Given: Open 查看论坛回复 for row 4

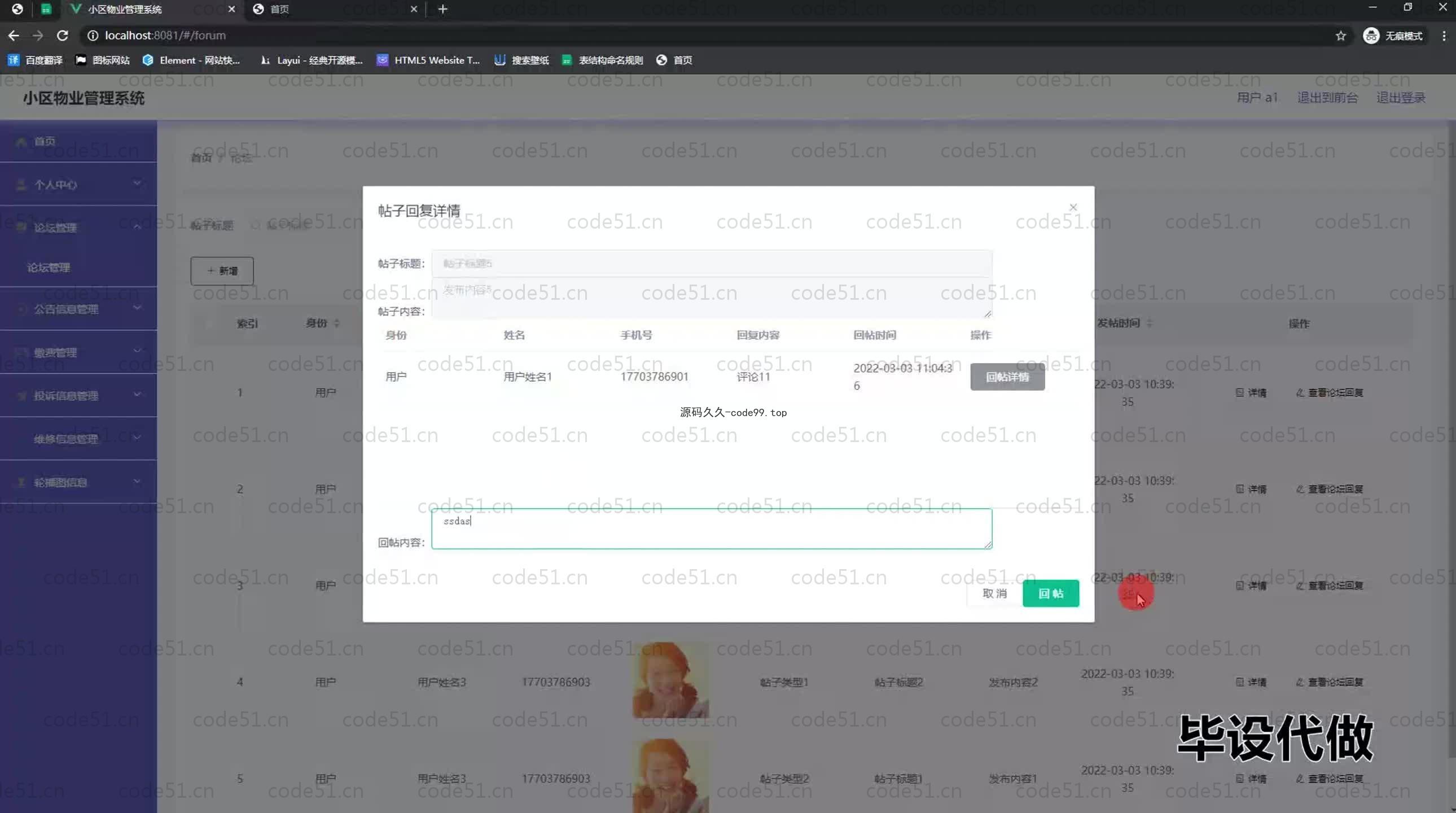Looking at the screenshot, I should point(1330,683).
